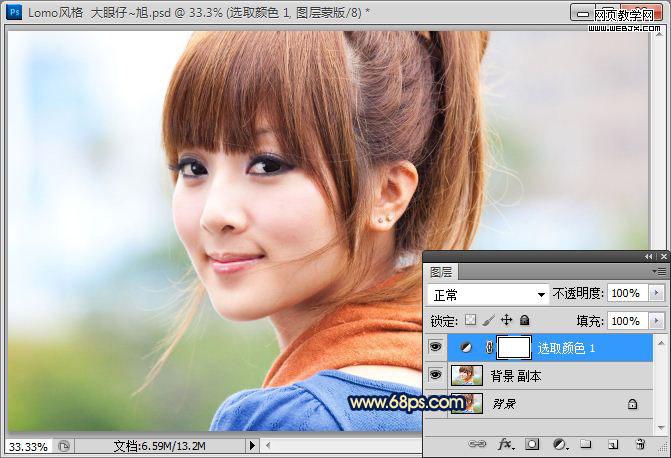Open the layers panel flyout menu
The width and height of the screenshot is (671, 458).
tap(659, 271)
